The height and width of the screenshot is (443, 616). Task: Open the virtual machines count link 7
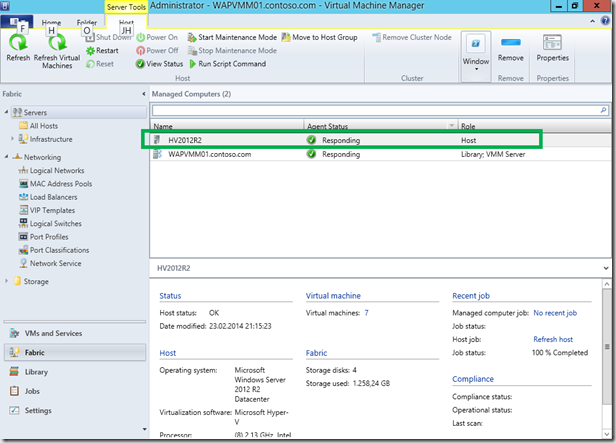[x=366, y=313]
